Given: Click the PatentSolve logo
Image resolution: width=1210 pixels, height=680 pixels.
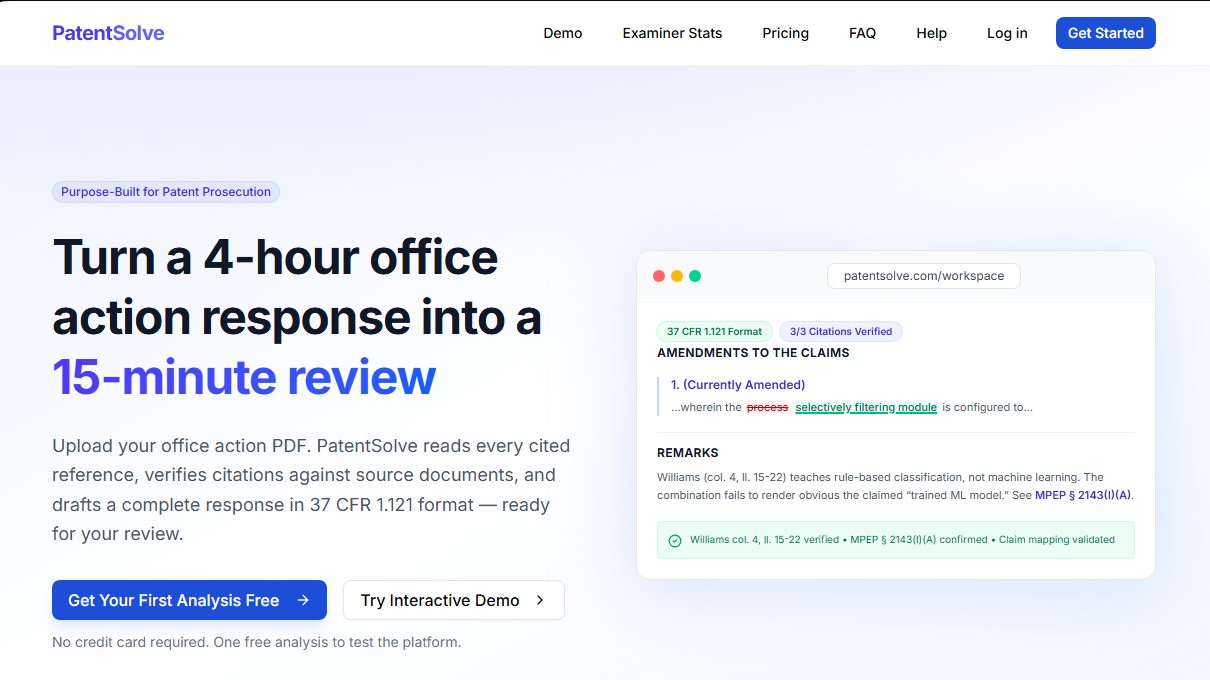Looking at the screenshot, I should coord(108,33).
